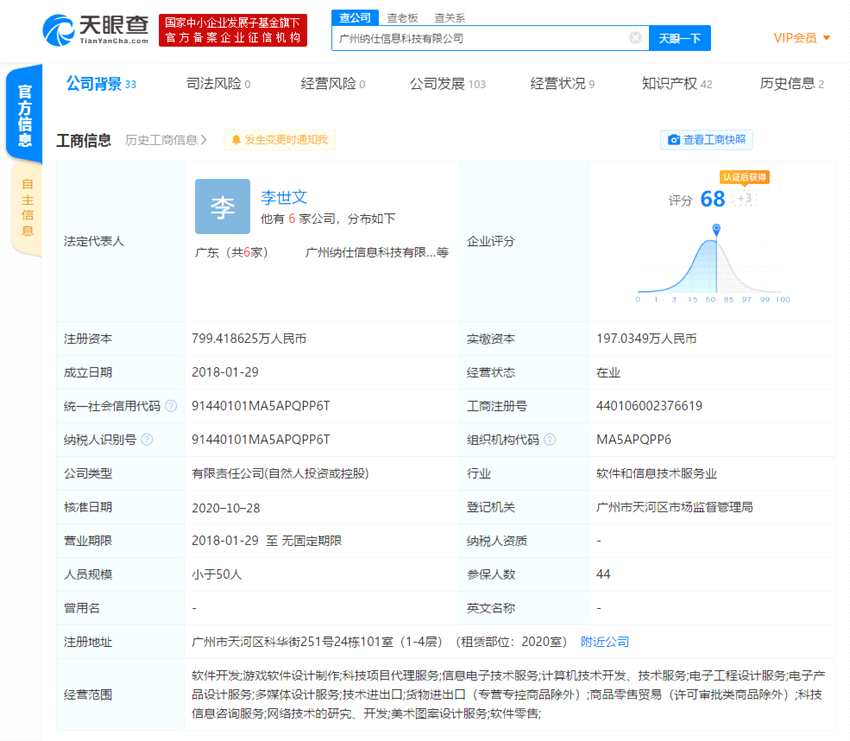Screen dimensions: 850x741
Task: Open 经营风险 tab
Action: click(333, 83)
